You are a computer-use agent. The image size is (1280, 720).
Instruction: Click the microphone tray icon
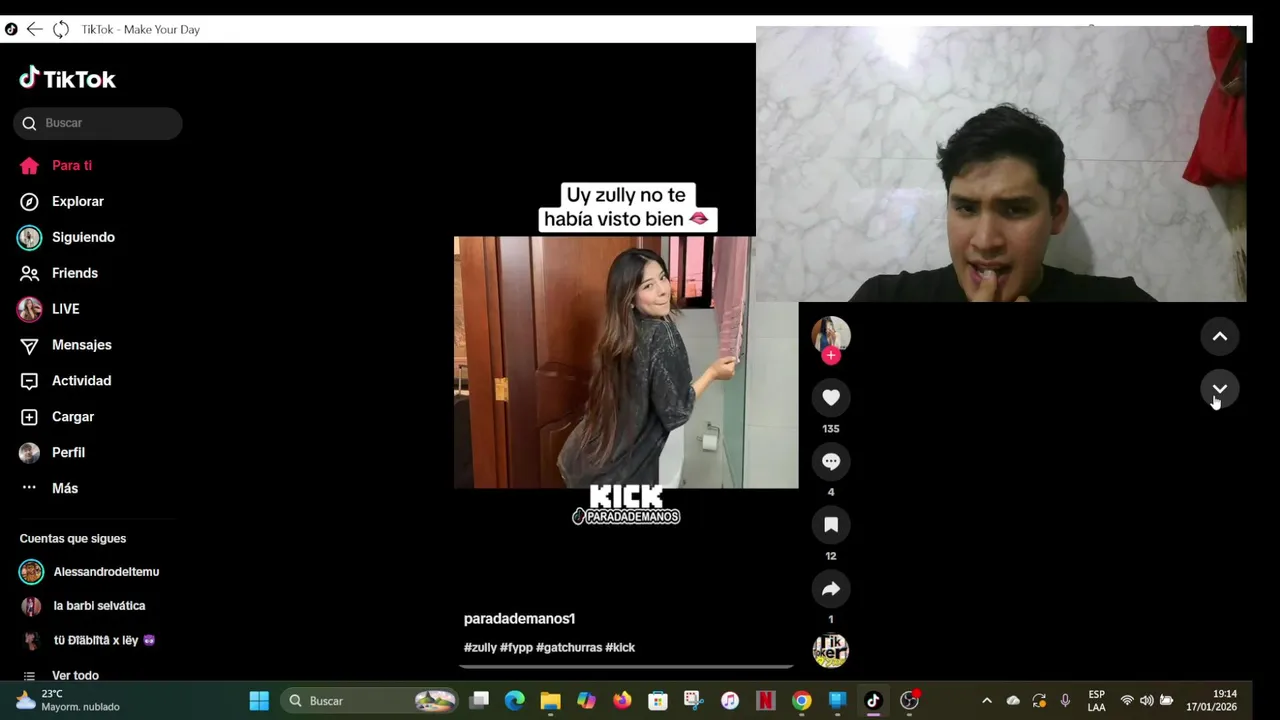pos(1065,701)
